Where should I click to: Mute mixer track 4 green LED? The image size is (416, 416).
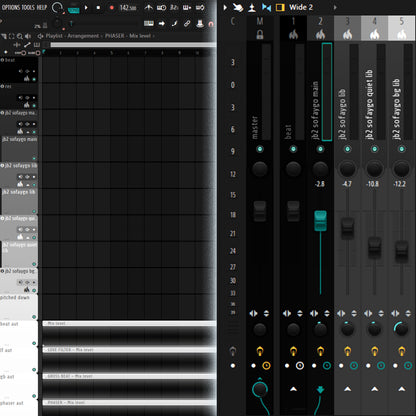point(375,149)
